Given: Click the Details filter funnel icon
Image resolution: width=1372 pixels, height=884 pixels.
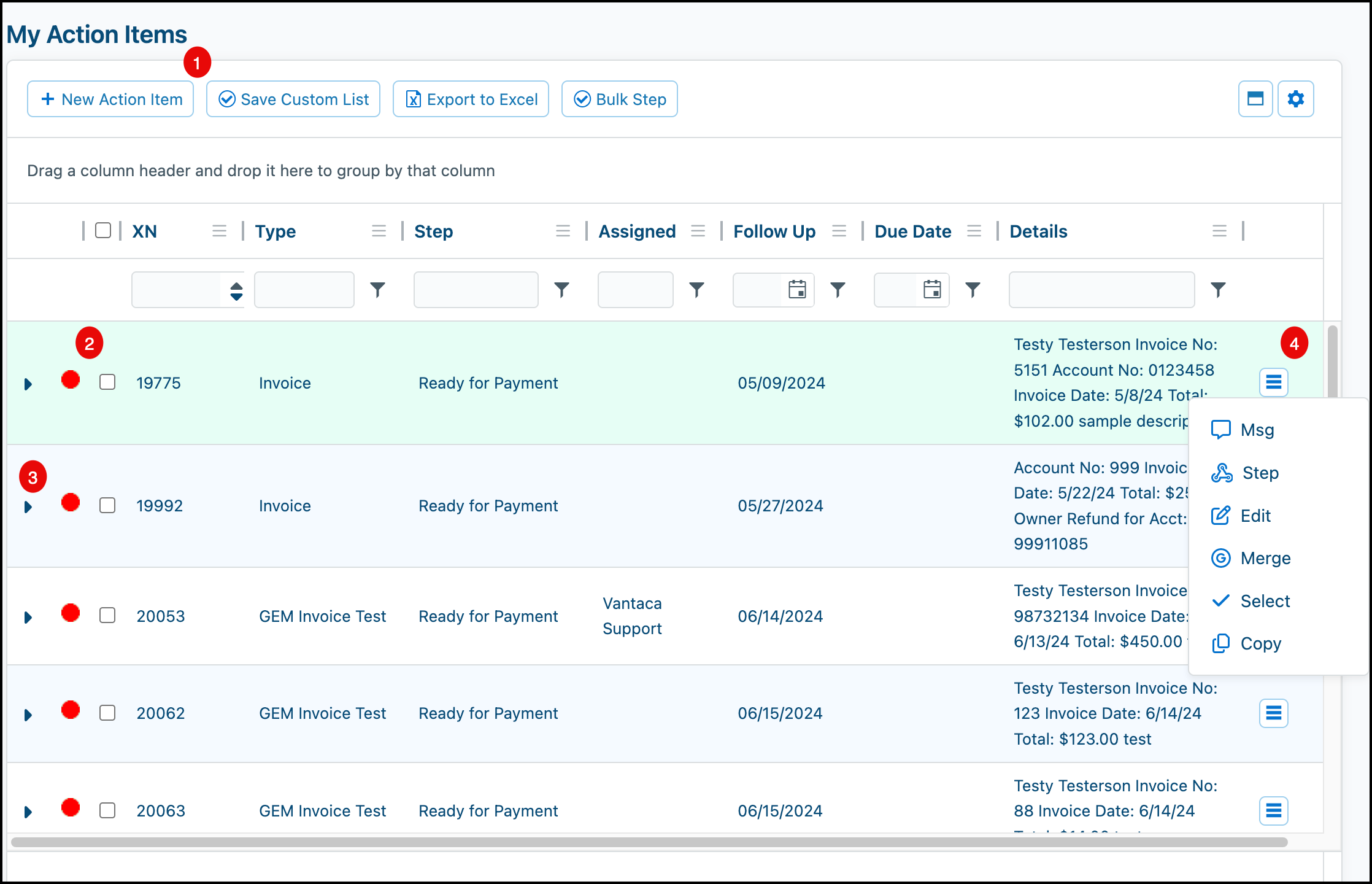Looking at the screenshot, I should click(x=1219, y=290).
